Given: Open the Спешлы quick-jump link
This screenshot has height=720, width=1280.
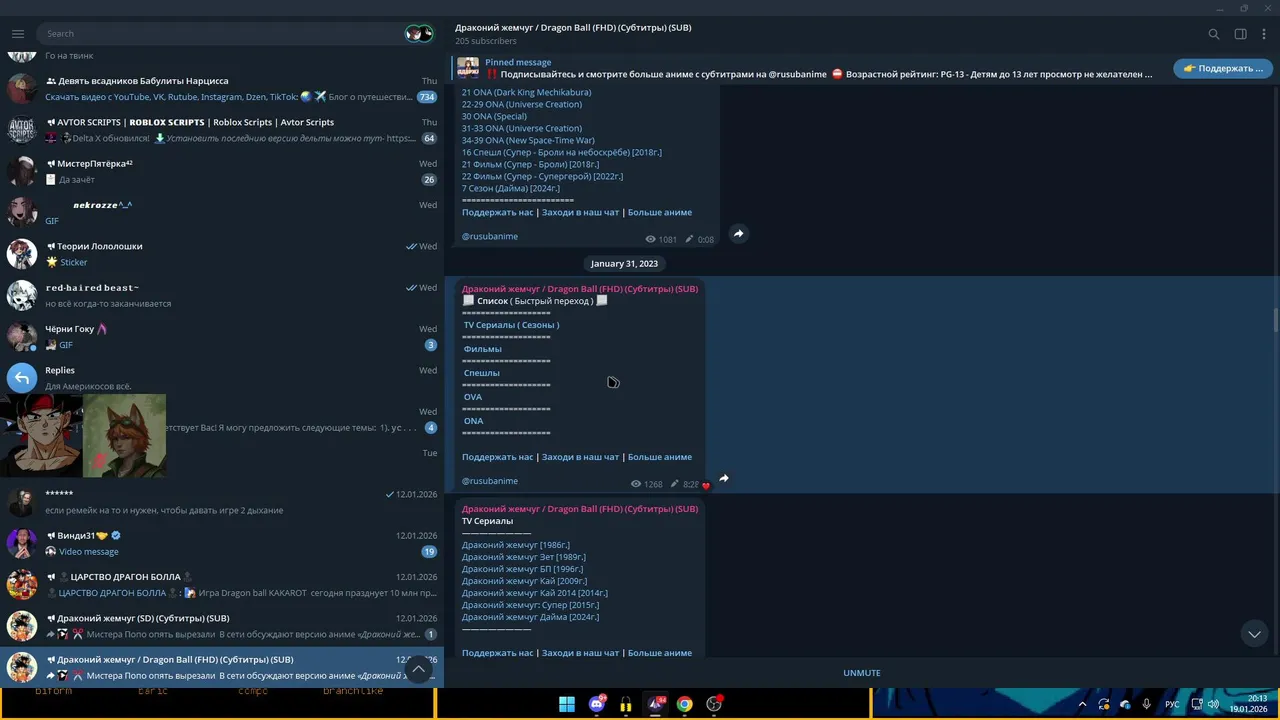Looking at the screenshot, I should click(x=482, y=373).
